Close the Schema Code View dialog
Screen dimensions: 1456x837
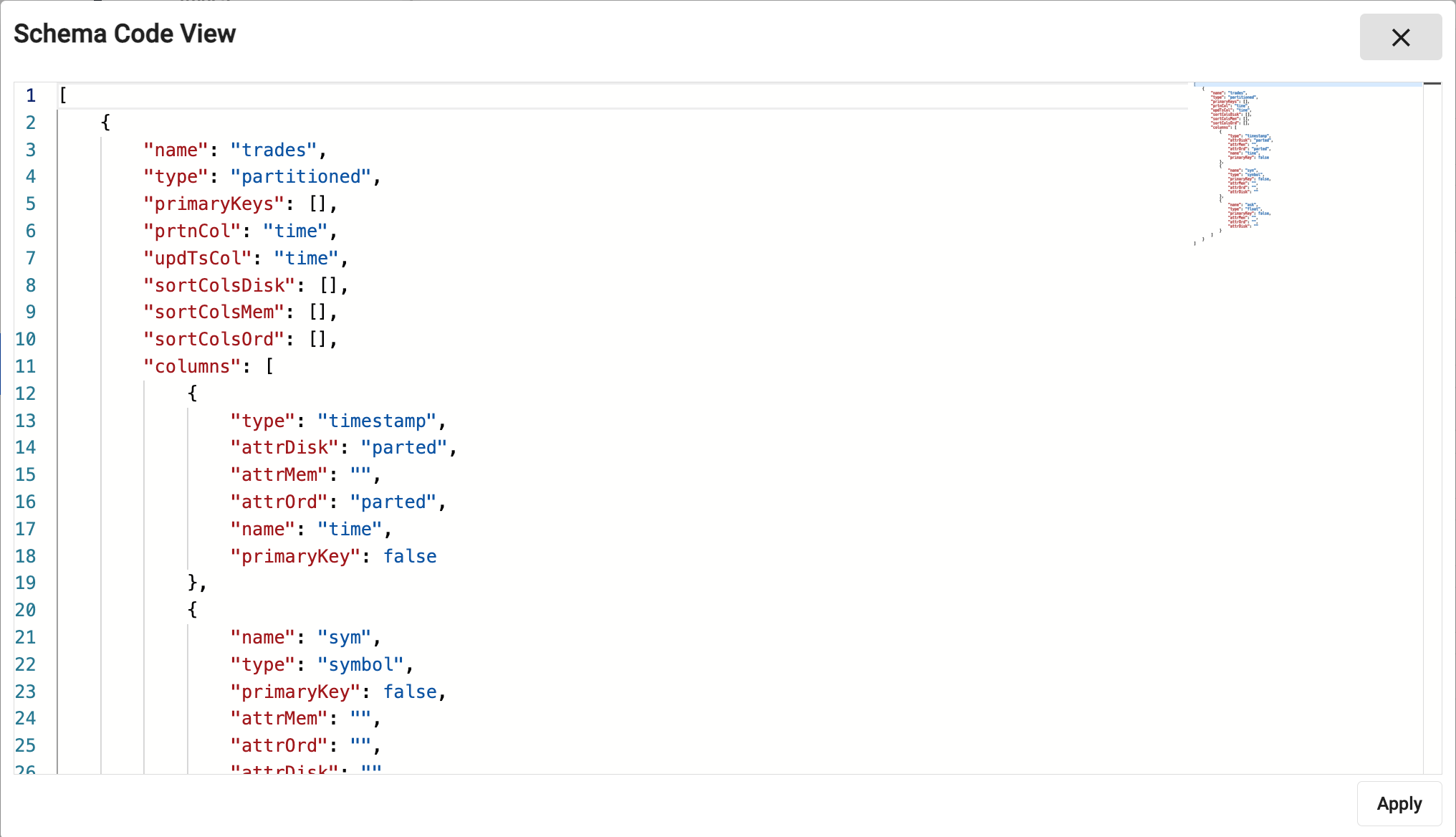pos(1400,37)
